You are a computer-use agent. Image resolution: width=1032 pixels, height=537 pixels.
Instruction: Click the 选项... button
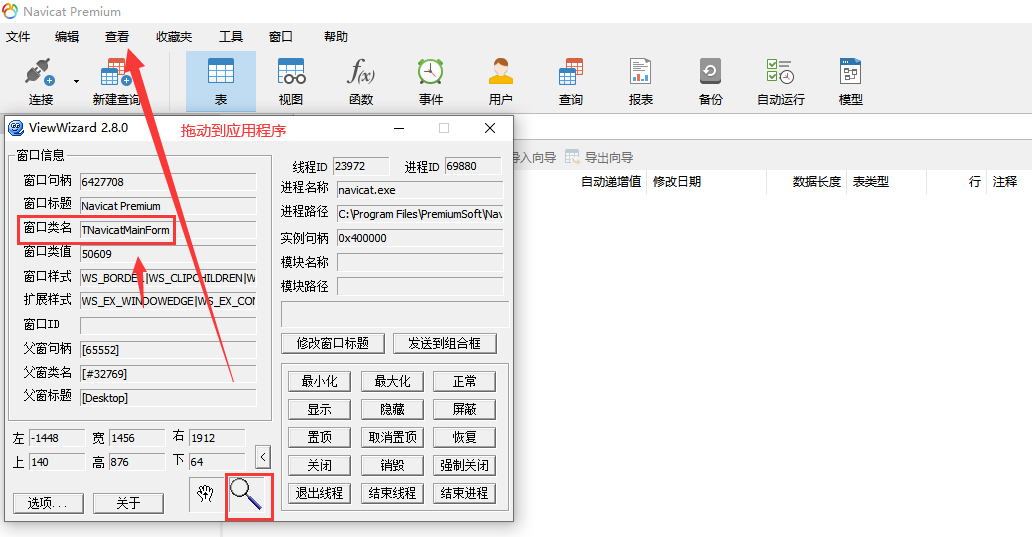click(48, 503)
